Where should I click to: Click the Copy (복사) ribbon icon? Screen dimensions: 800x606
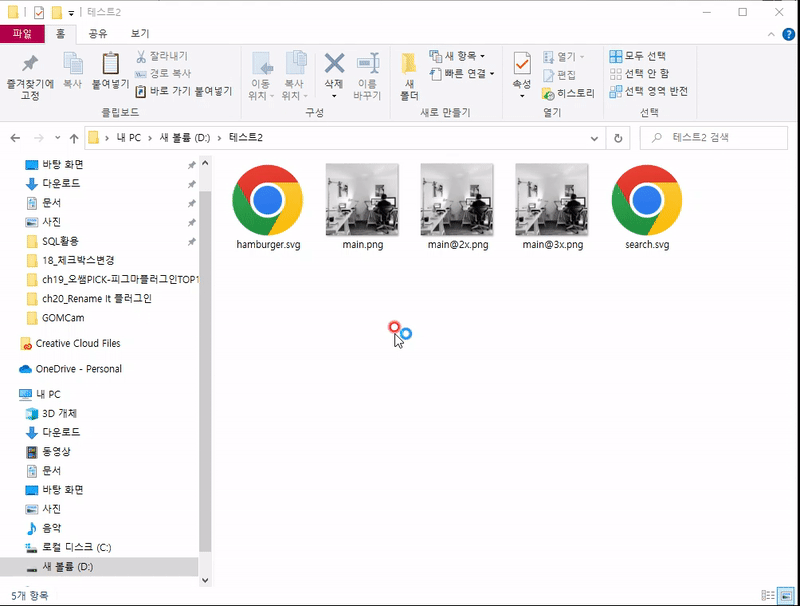pos(72,64)
